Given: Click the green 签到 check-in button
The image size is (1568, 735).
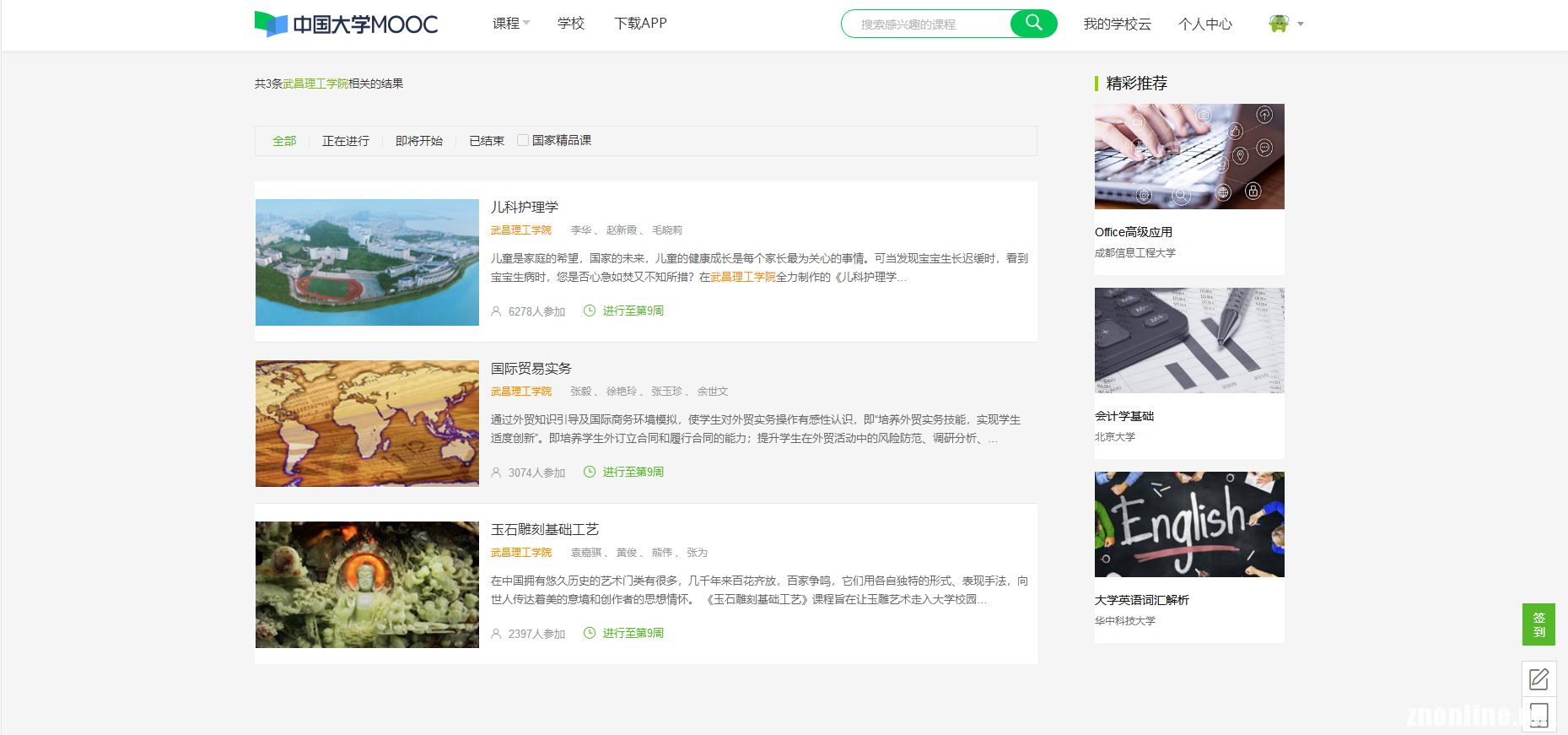Looking at the screenshot, I should pos(1538,624).
